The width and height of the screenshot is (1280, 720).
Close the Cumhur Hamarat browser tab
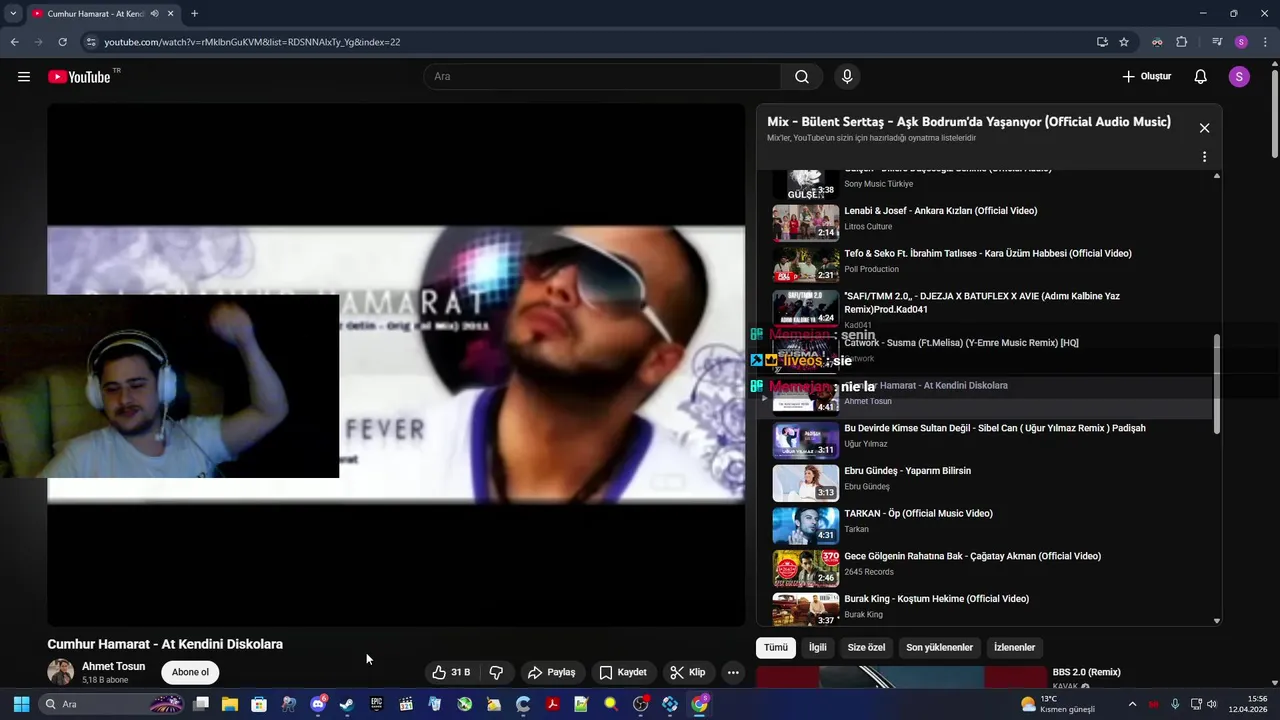[x=171, y=14]
